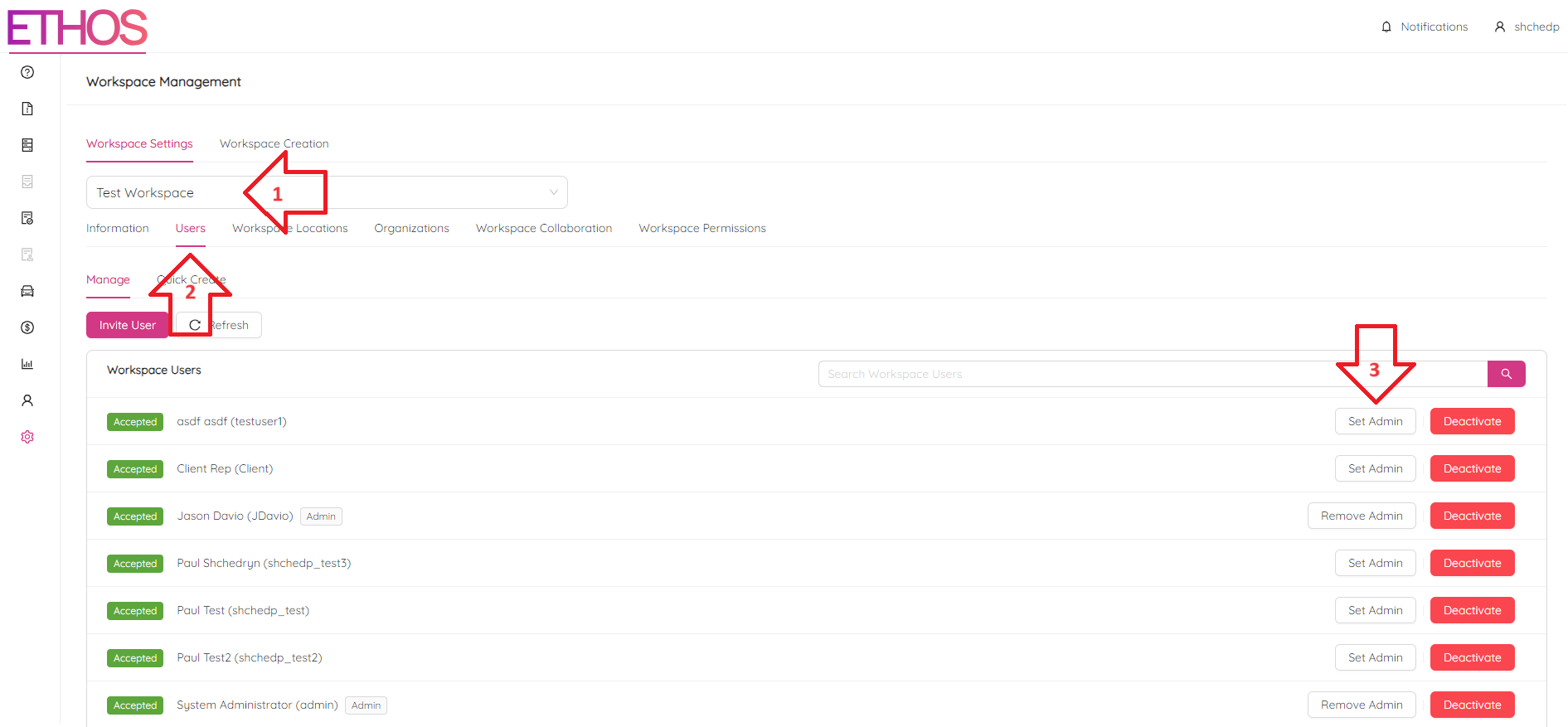Click the ETHOS logo
Screen dimensions: 1568x727
(77, 28)
